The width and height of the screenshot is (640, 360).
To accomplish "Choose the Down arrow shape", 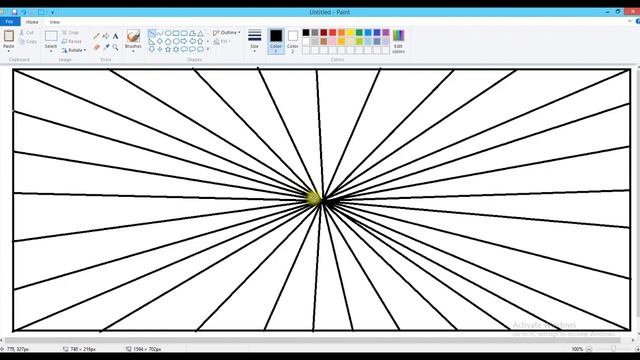I will [x=152, y=49].
